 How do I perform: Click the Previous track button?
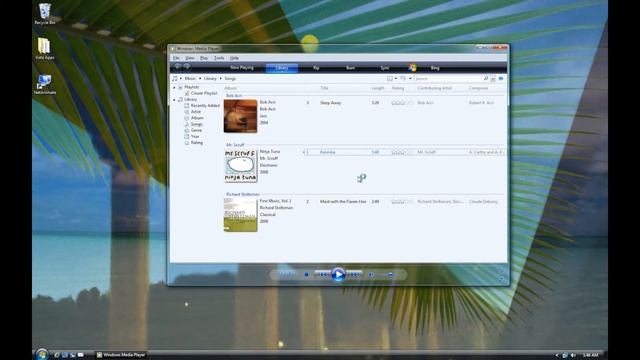322,275
